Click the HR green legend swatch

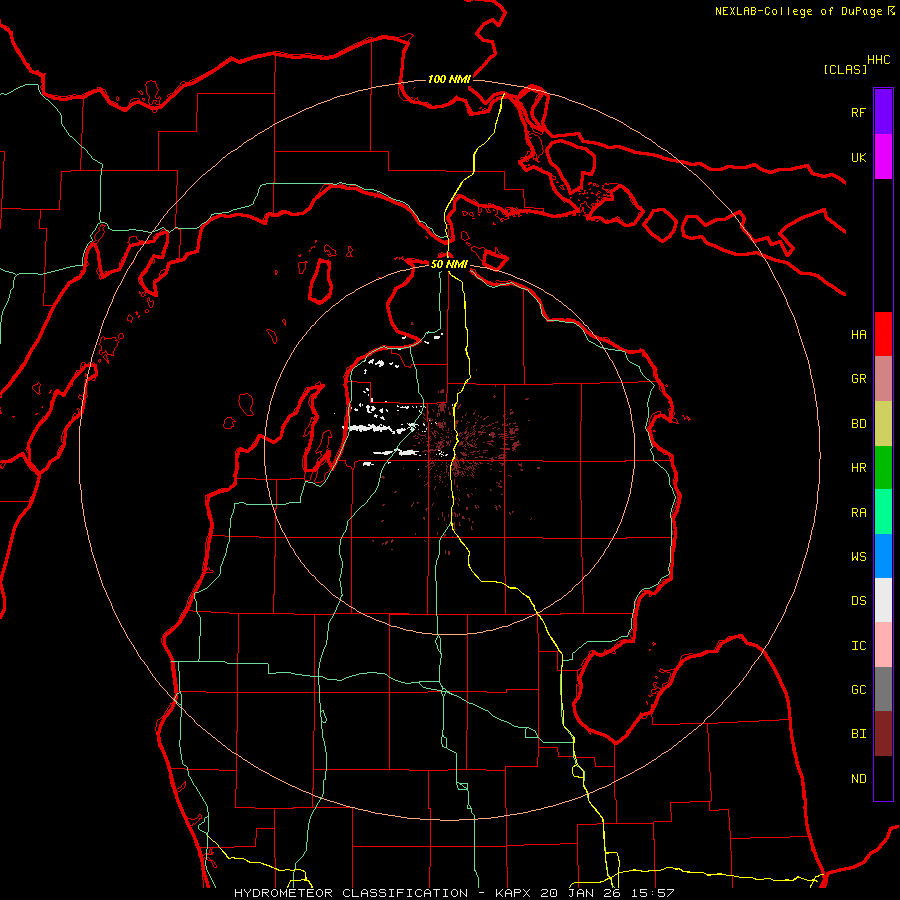(883, 467)
